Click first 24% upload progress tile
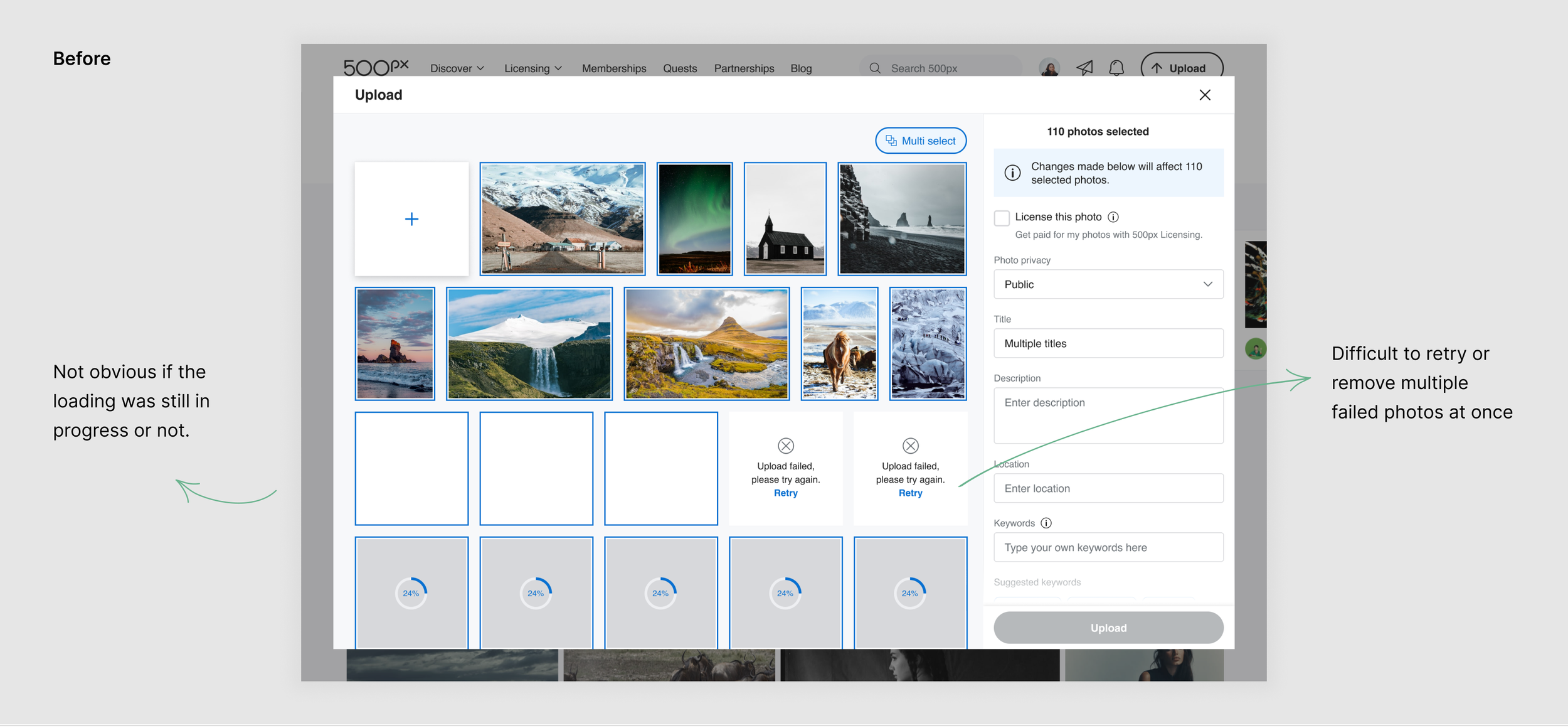This screenshot has width=1568, height=728. (x=411, y=592)
